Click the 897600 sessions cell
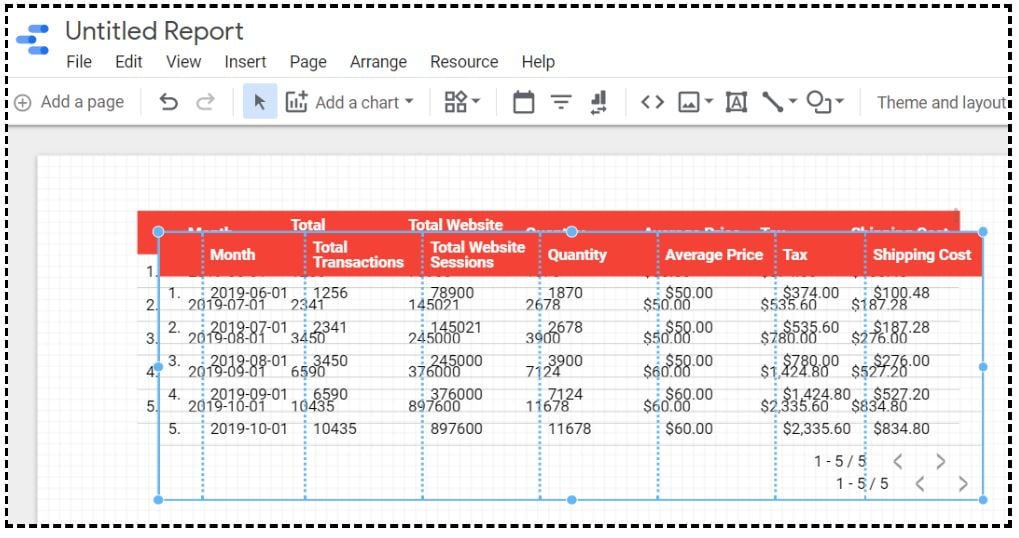The image size is (1019, 538). click(x=456, y=429)
